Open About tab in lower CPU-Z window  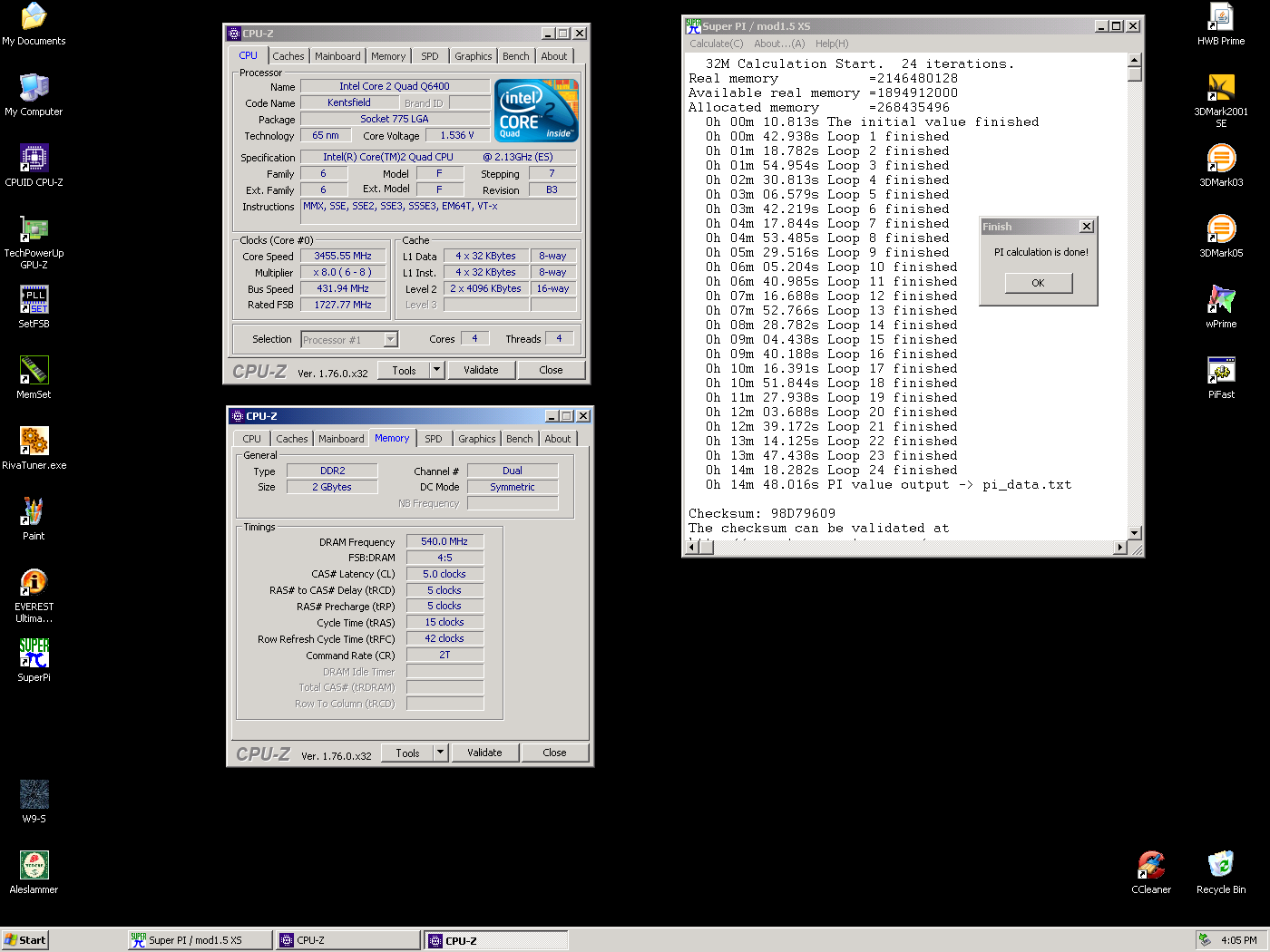pyautogui.click(x=558, y=439)
